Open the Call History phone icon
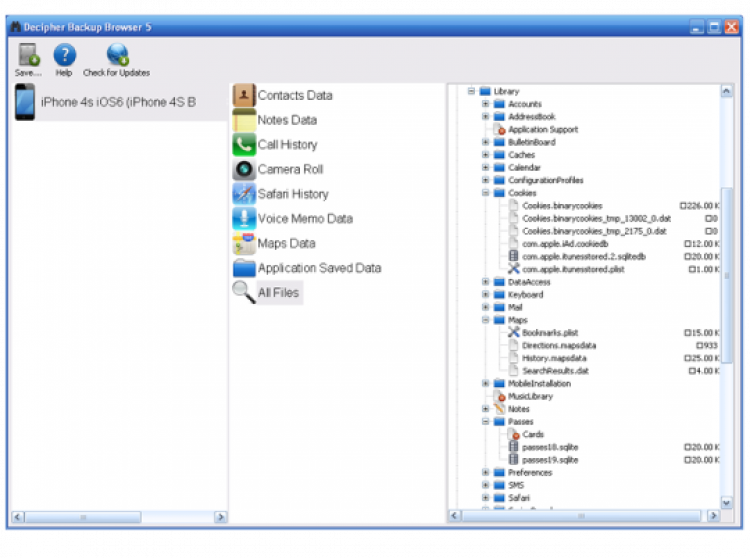The height and width of the screenshot is (558, 750). (x=244, y=144)
